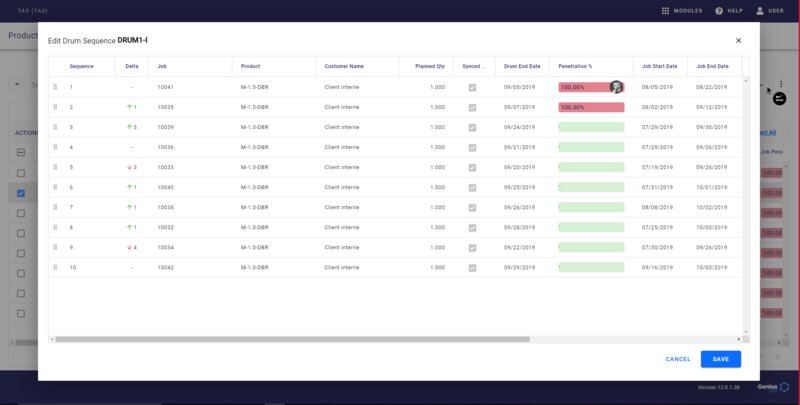
Task: Click the up arrow delta for job 10035
Action: (132, 107)
